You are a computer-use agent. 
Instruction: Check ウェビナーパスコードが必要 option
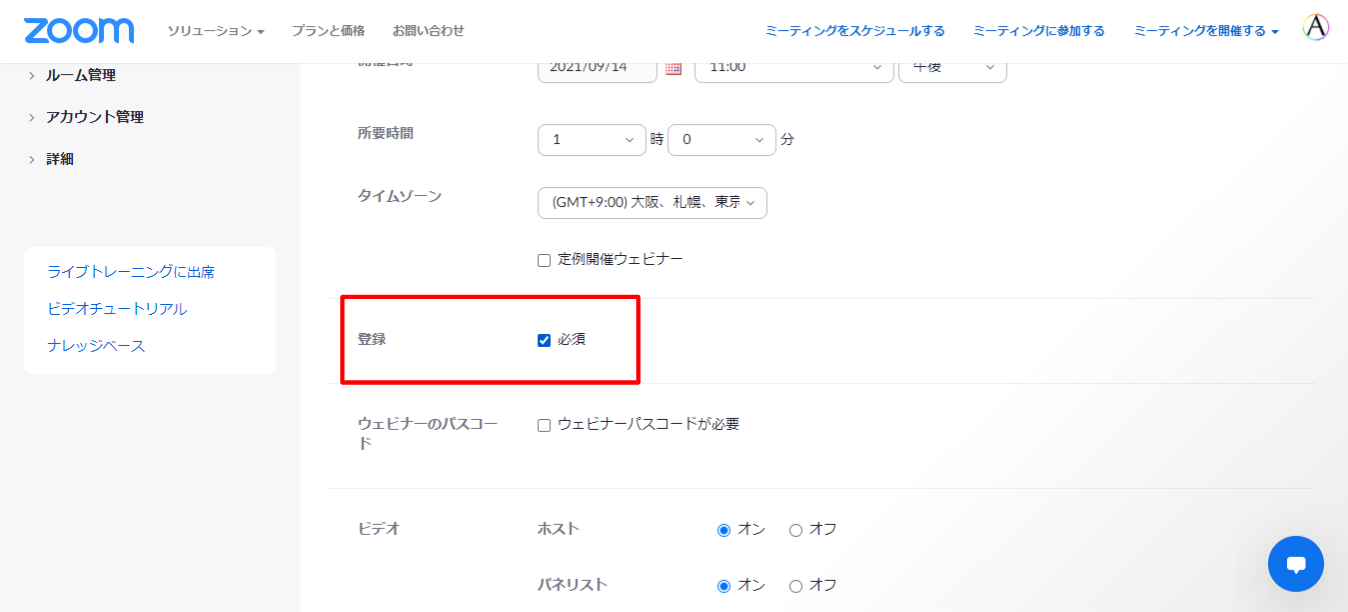click(544, 425)
